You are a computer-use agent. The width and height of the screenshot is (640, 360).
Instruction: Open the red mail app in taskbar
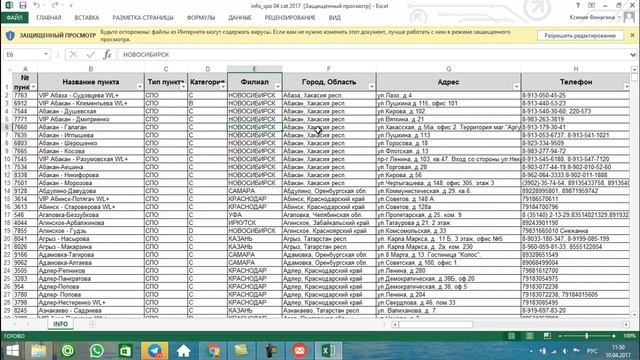point(300,351)
